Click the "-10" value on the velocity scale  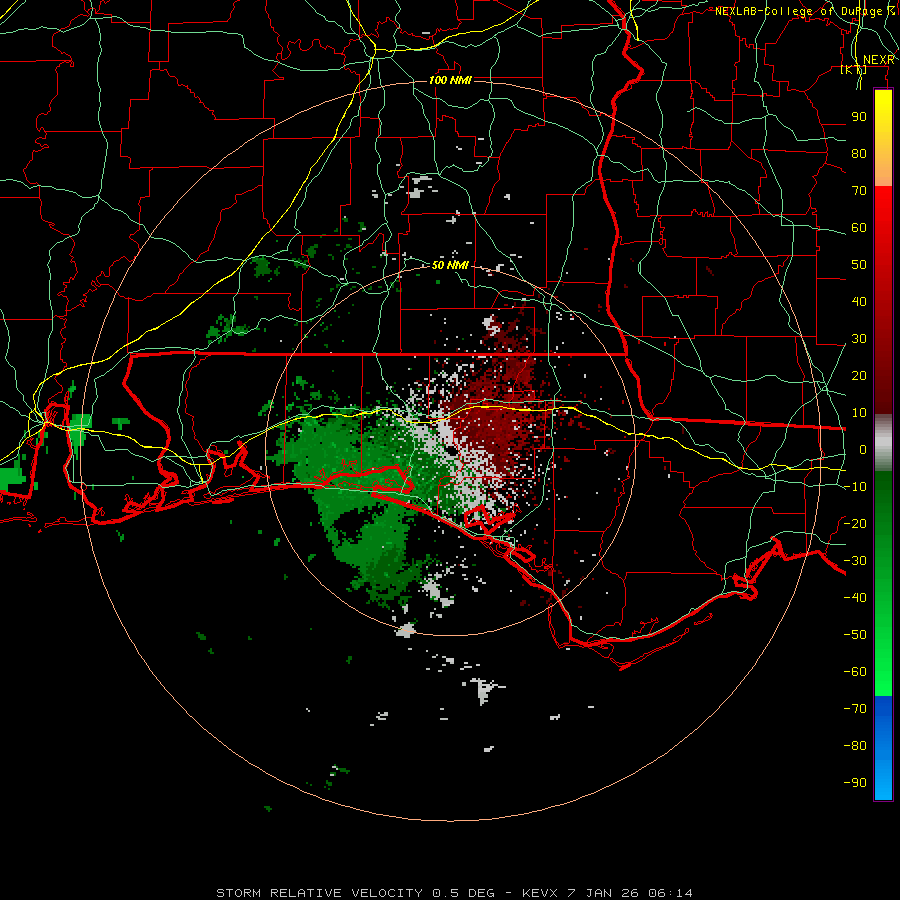(x=855, y=487)
